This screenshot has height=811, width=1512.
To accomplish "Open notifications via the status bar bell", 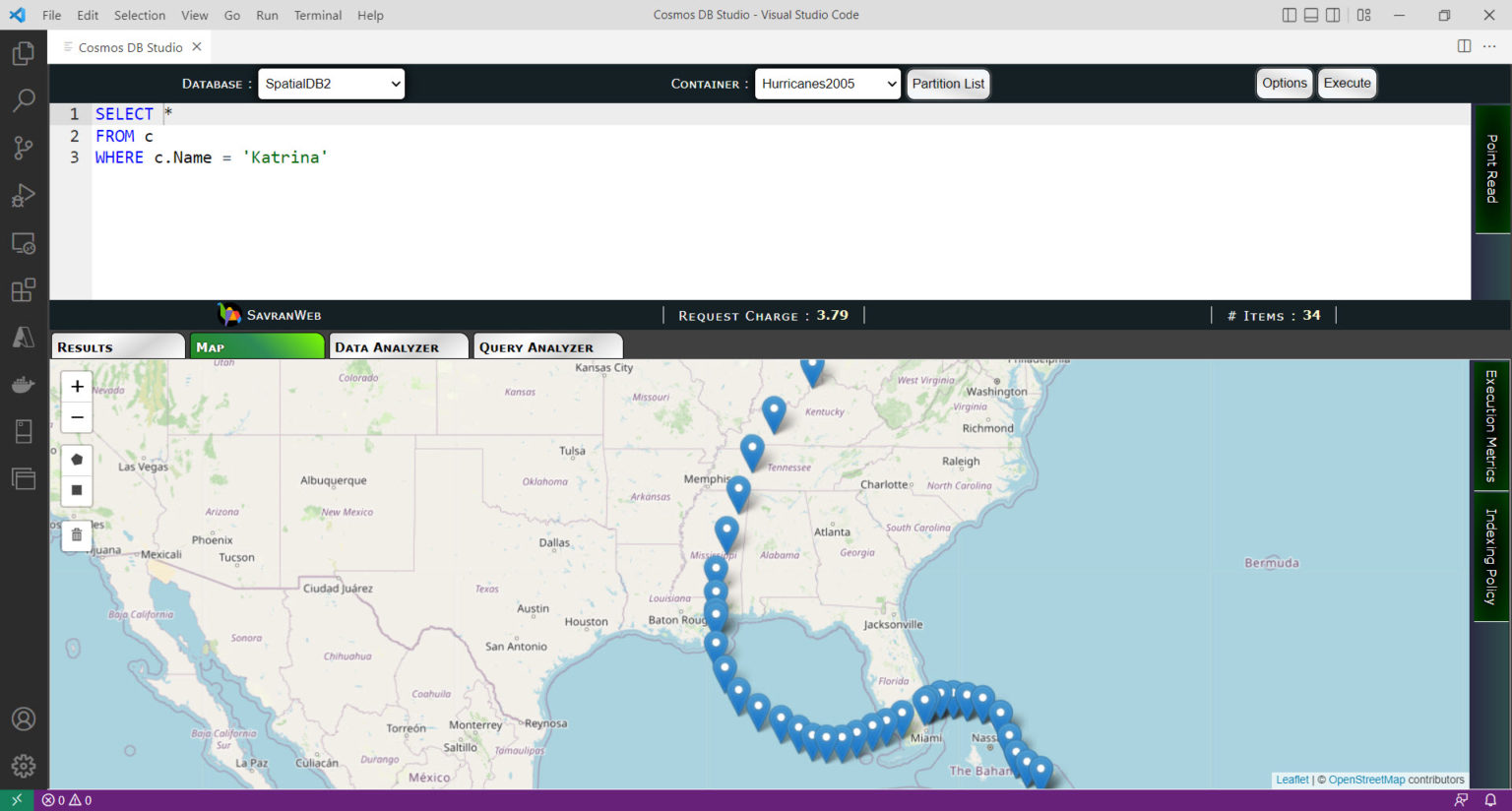I will coord(1493,800).
